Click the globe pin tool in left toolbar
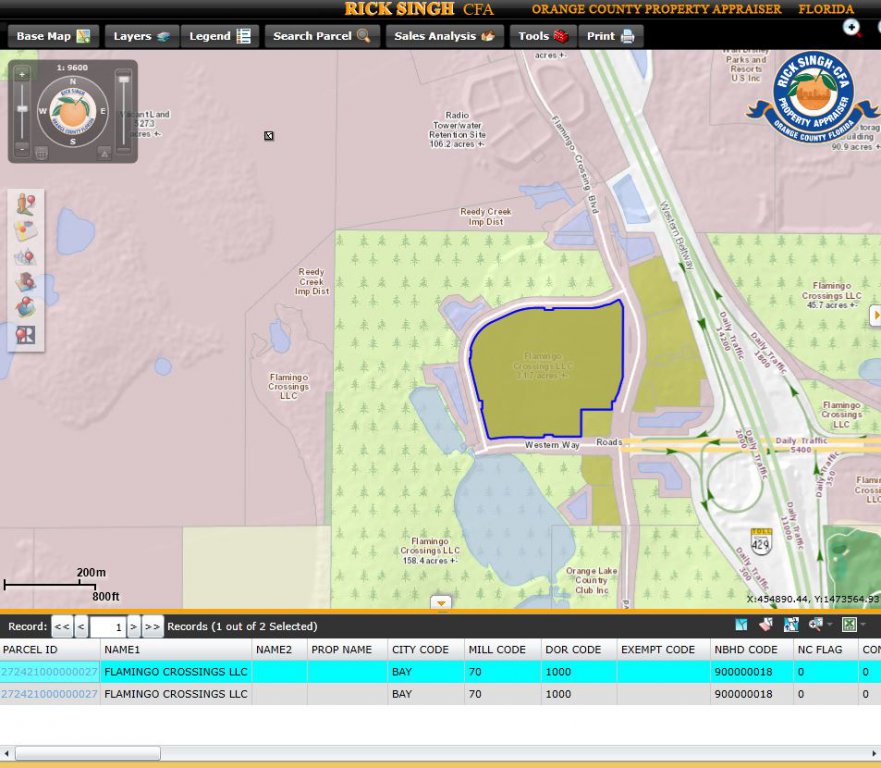The height and width of the screenshot is (768, 881). click(25, 307)
